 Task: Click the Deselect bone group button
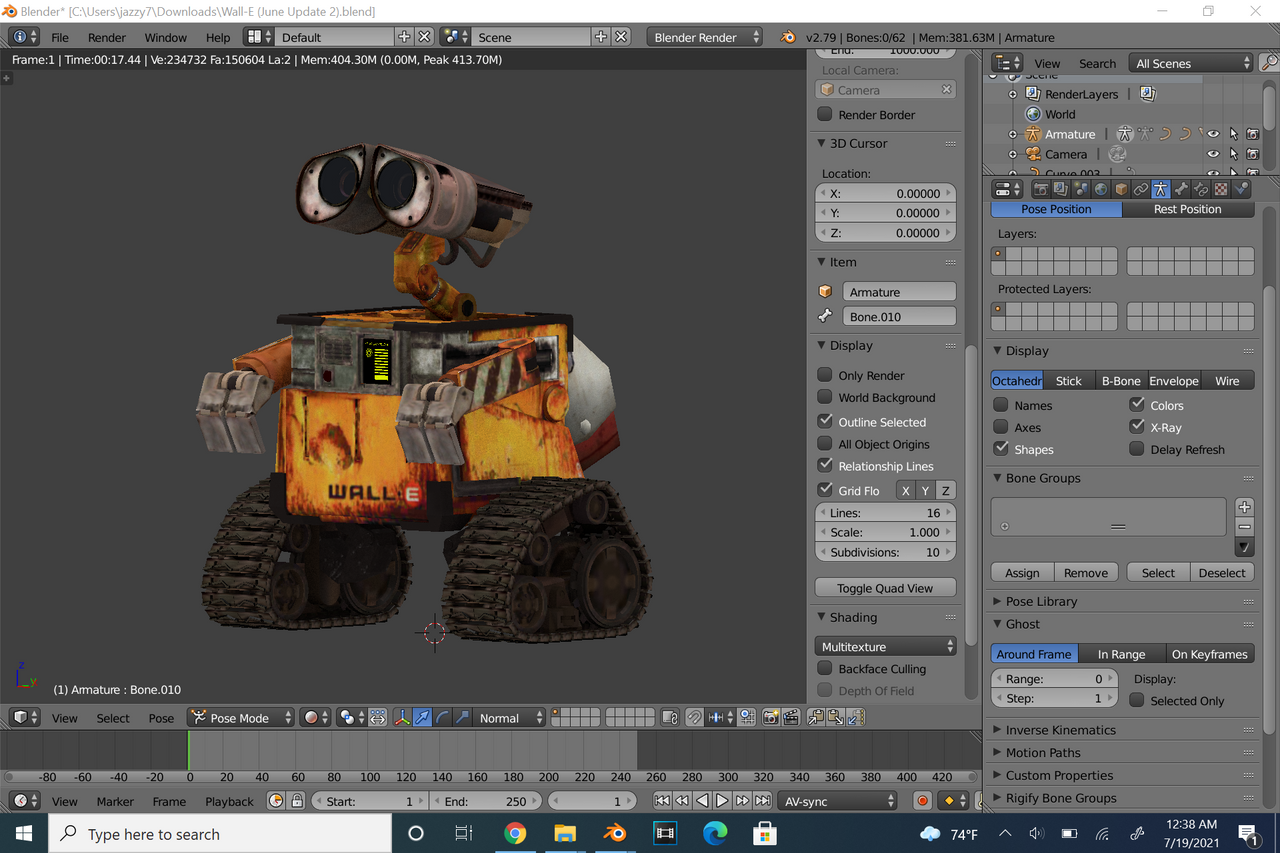click(1222, 572)
